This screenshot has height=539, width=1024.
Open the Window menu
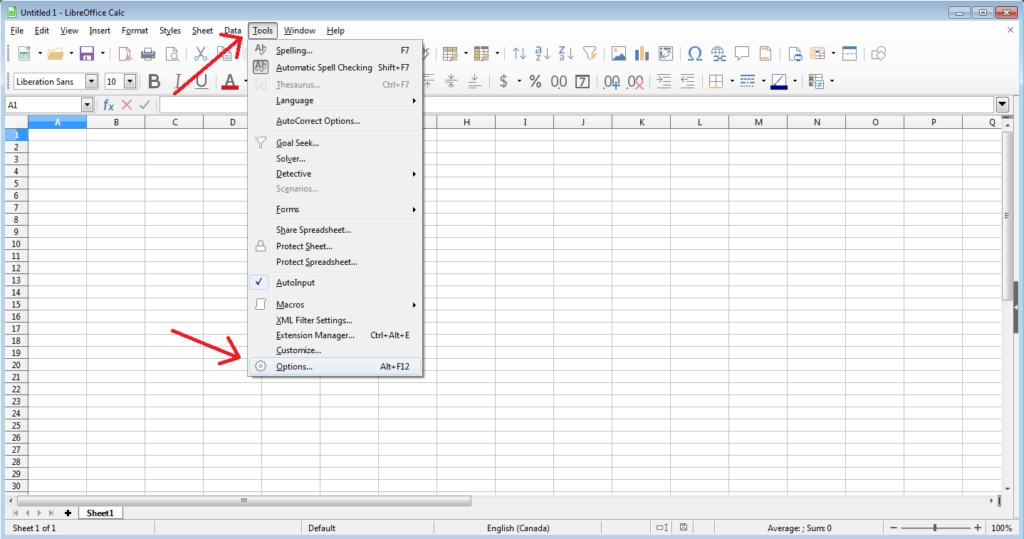299,31
